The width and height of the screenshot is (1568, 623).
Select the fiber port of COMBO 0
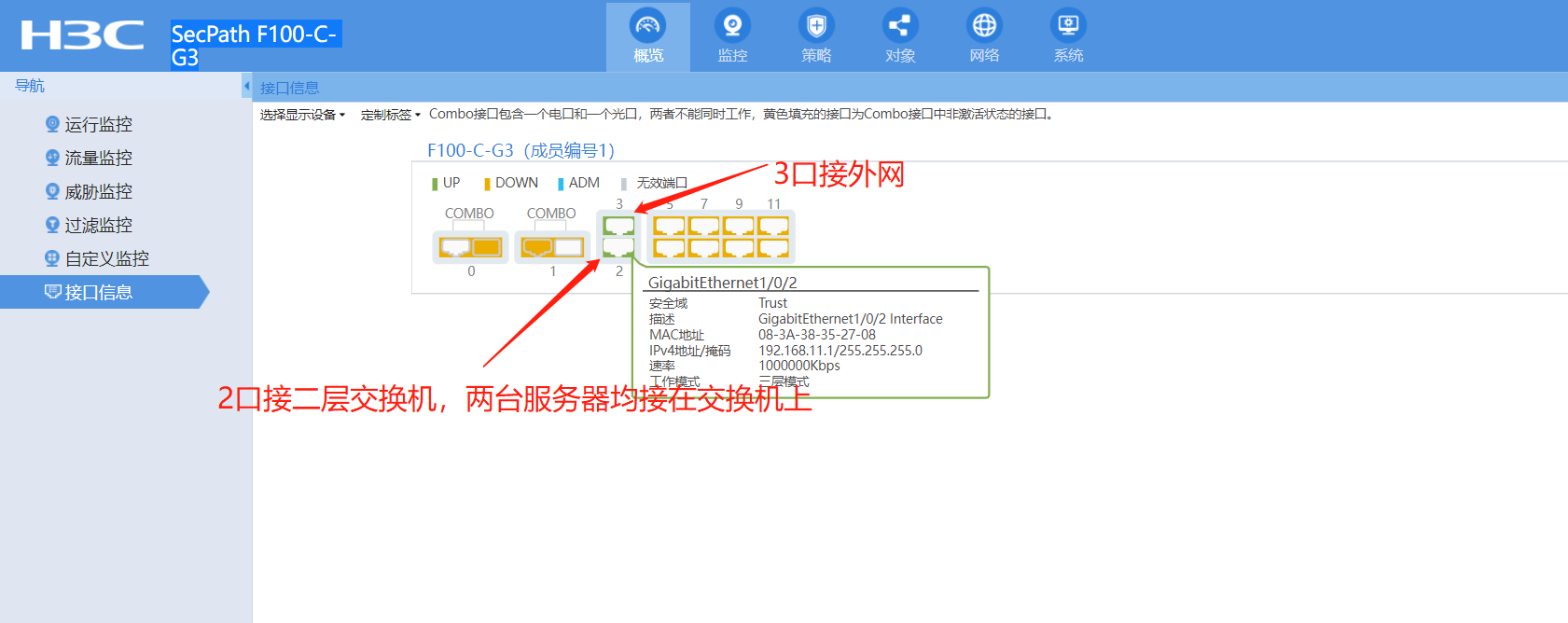[x=487, y=247]
